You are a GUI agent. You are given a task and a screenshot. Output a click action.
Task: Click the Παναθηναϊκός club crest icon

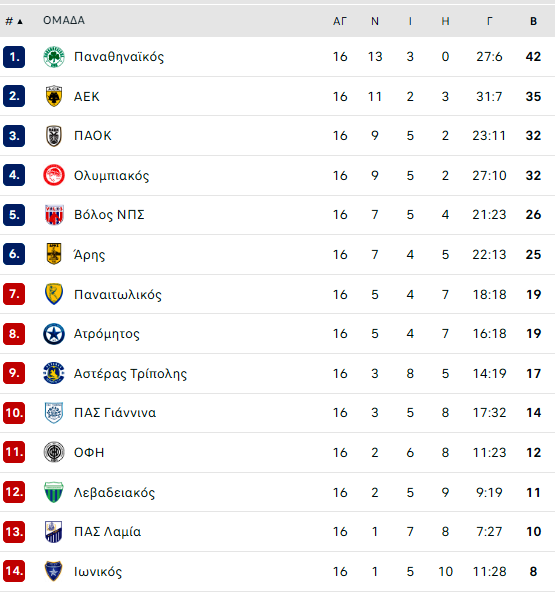[54, 57]
